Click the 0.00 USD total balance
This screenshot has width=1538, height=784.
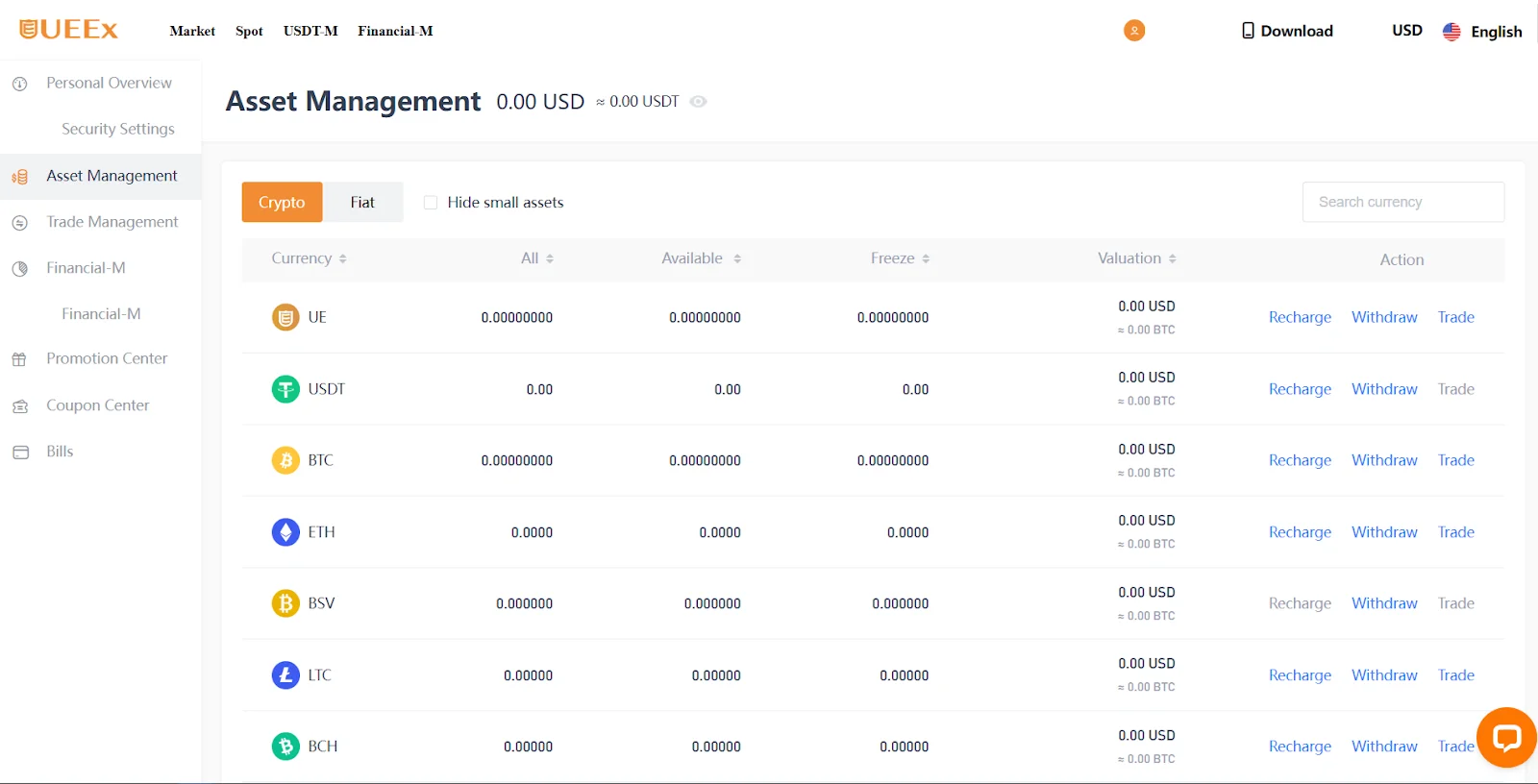click(x=540, y=102)
